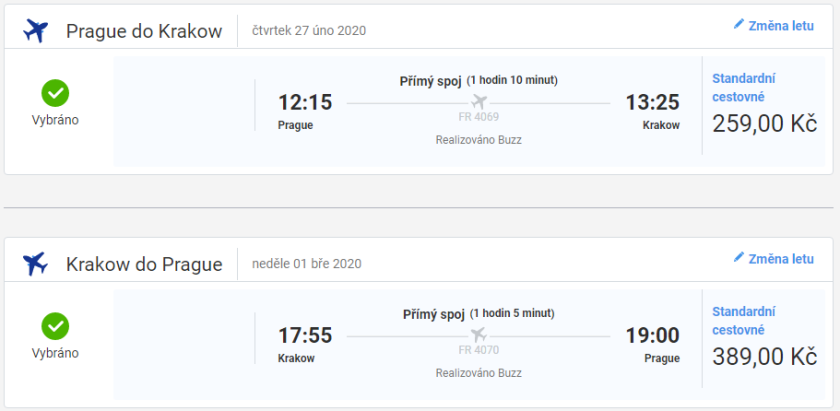840x411 pixels.
Task: Click the Prague do Krakow heading
Action: [x=144, y=31]
